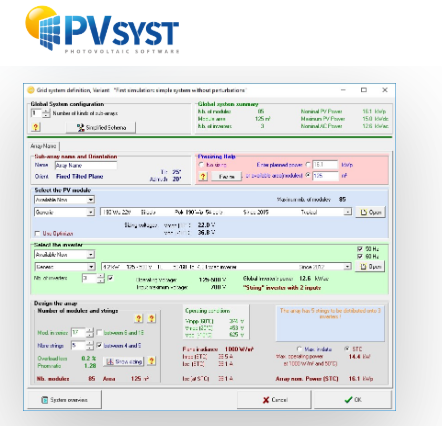Open the PV module file with Open button
The width and height of the screenshot is (442, 426).
point(371,212)
